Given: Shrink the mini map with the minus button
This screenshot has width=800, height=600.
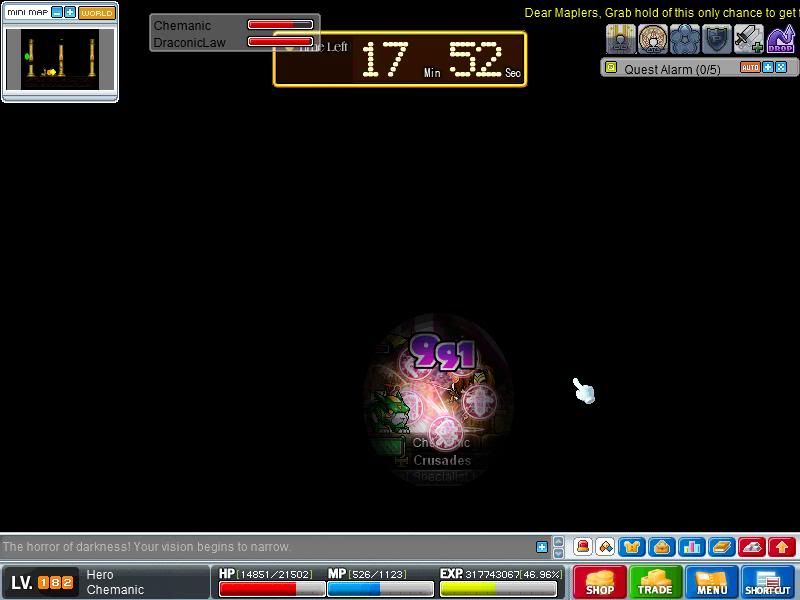Looking at the screenshot, I should [57, 13].
